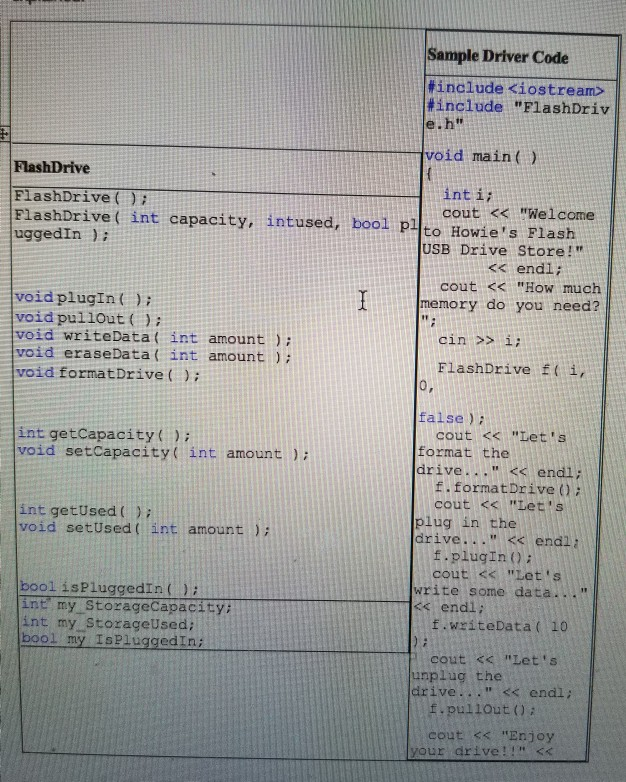Viewport: 626px width, 782px height.
Task: Click 'int my_StorageCapacity;' member line
Action: pos(127,606)
